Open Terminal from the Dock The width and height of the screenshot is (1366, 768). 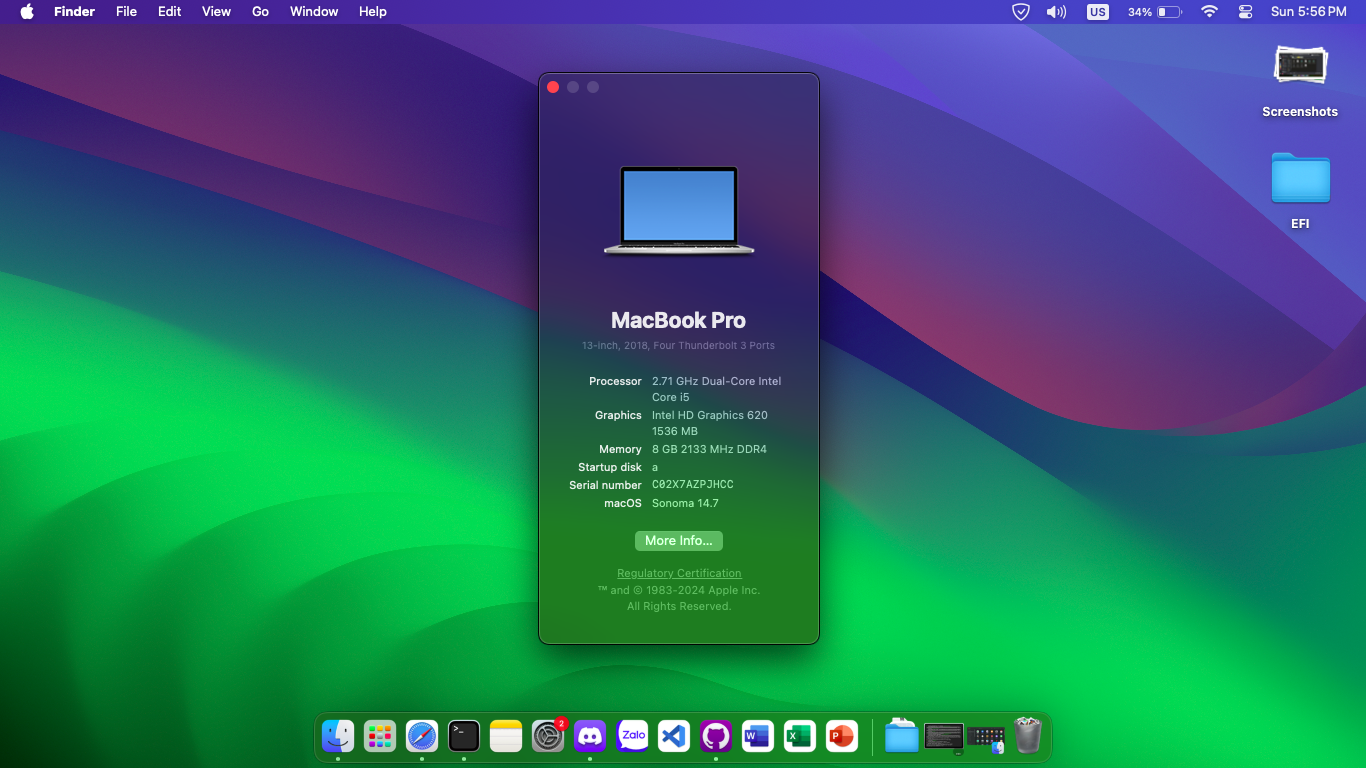(464, 737)
